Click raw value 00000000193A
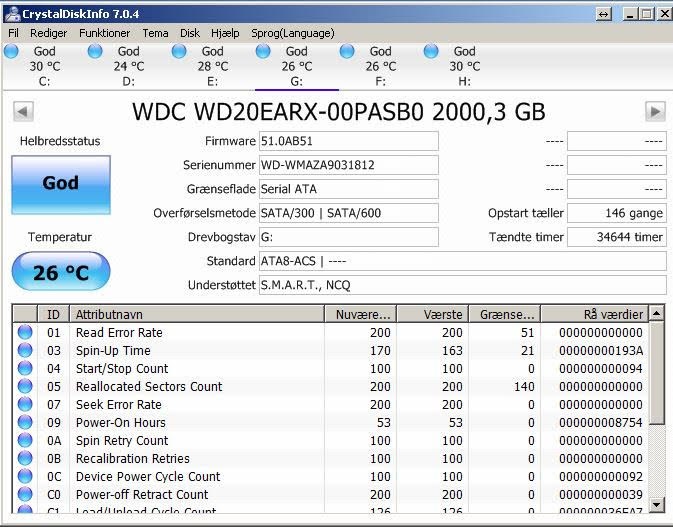This screenshot has width=673, height=527. pos(601,351)
